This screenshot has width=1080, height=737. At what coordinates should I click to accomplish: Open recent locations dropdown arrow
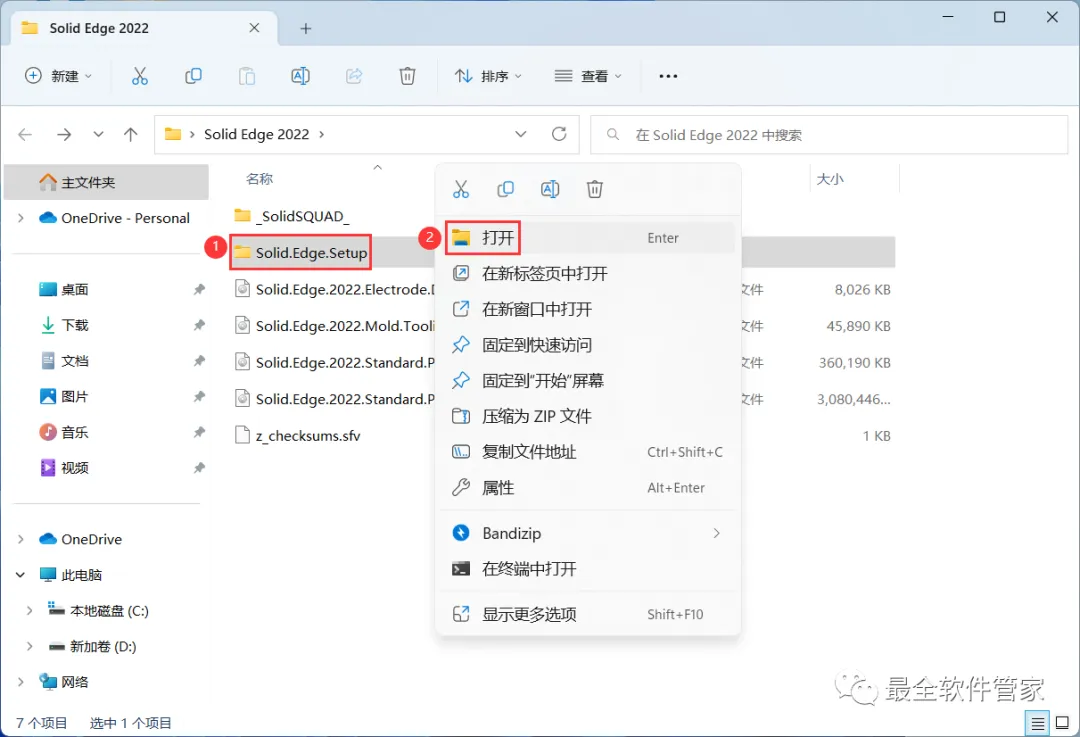click(98, 134)
